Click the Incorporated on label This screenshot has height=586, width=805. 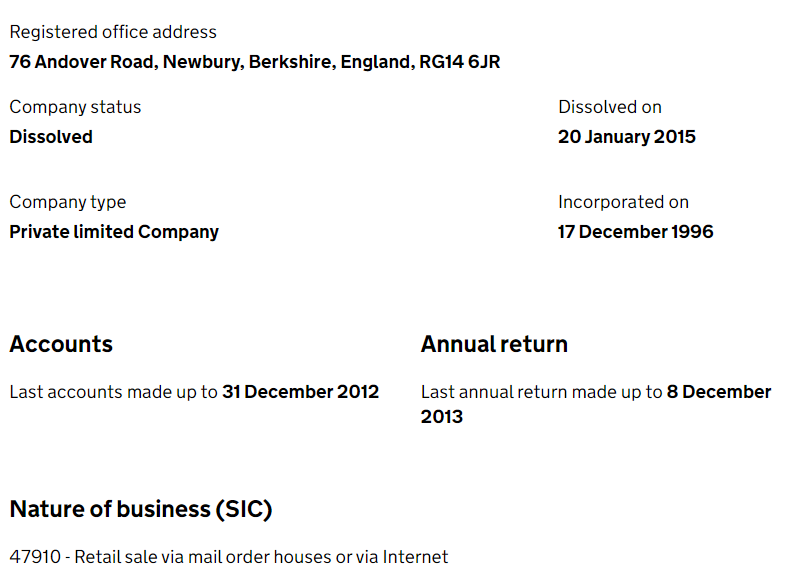pyautogui.click(x=623, y=202)
